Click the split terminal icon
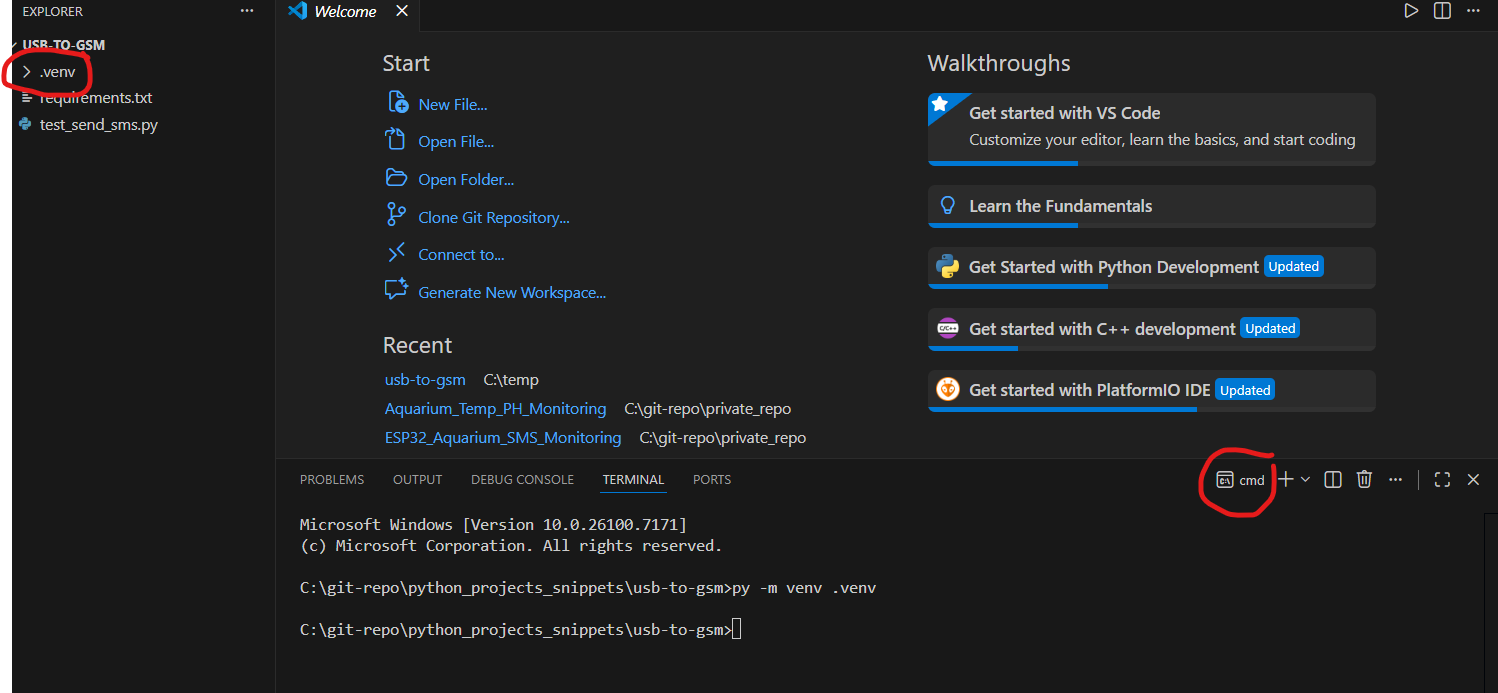 tap(1332, 480)
